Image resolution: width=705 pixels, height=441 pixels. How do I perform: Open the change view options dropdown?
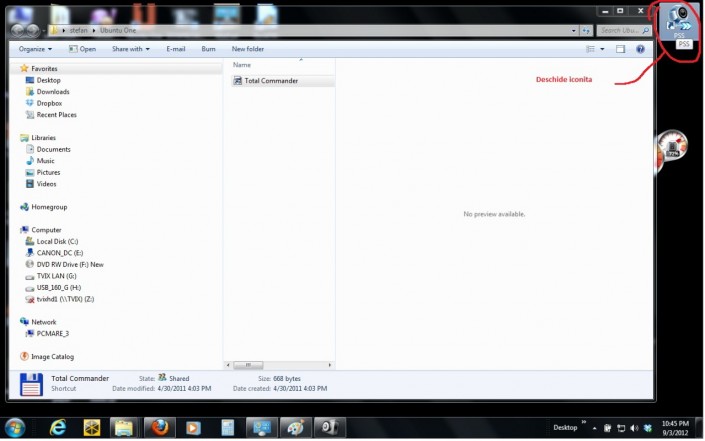pyautogui.click(x=601, y=48)
